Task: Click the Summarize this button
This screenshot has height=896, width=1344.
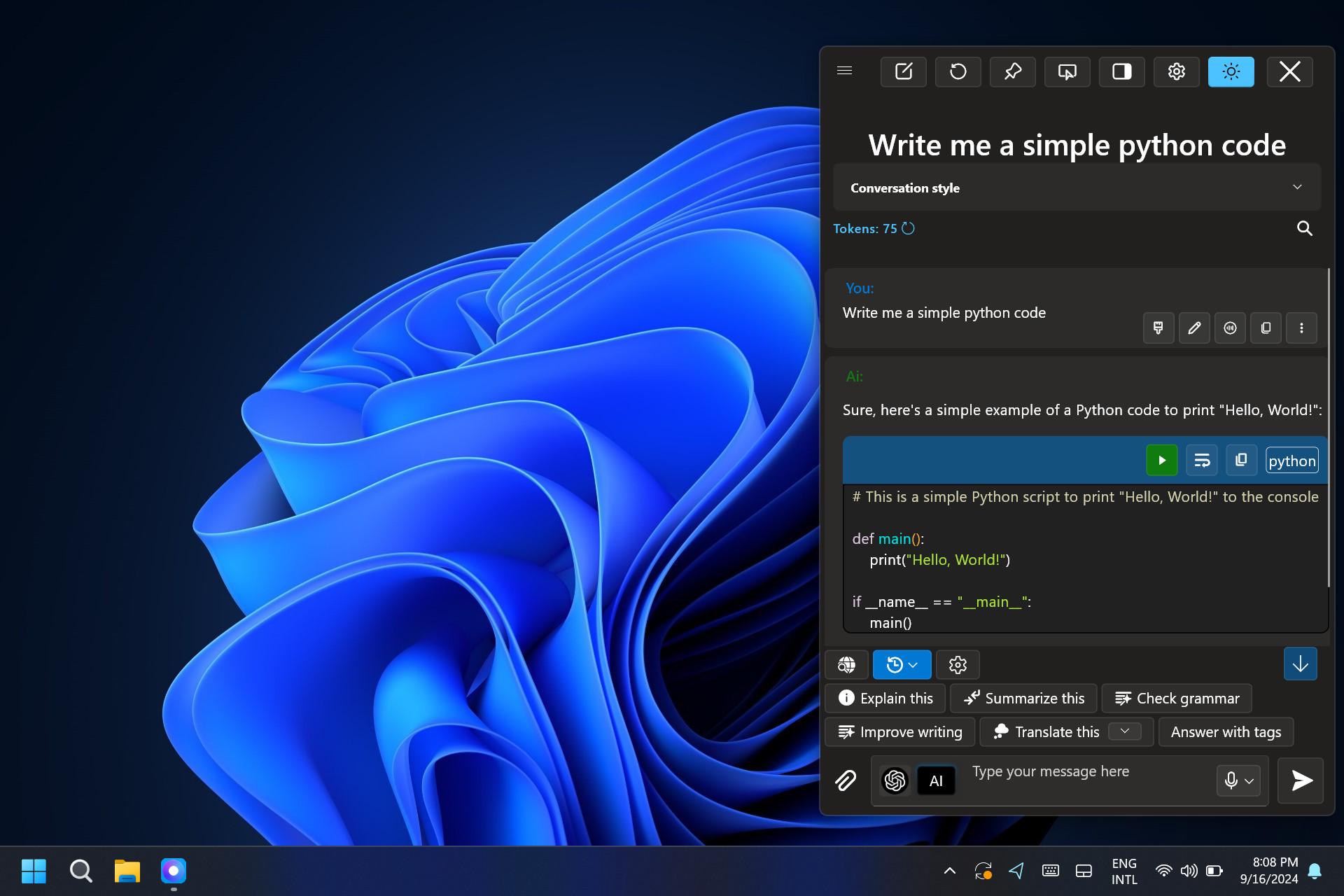Action: 1023,698
